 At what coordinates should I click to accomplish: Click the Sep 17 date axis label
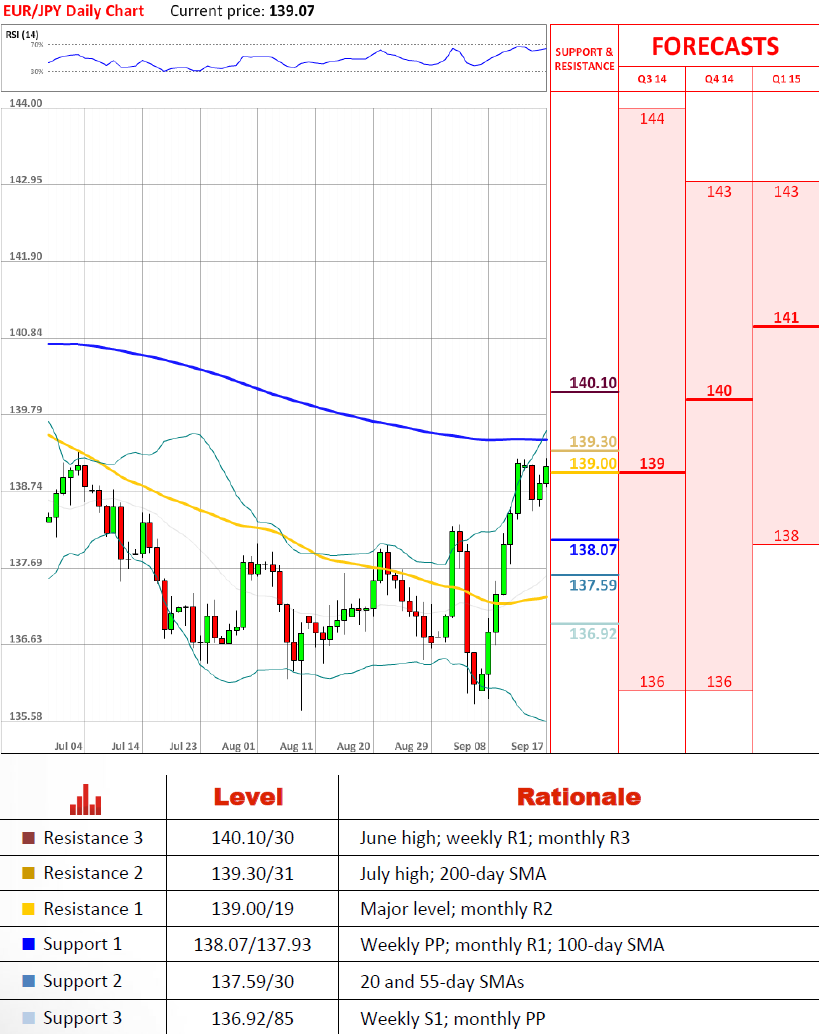pos(527,746)
